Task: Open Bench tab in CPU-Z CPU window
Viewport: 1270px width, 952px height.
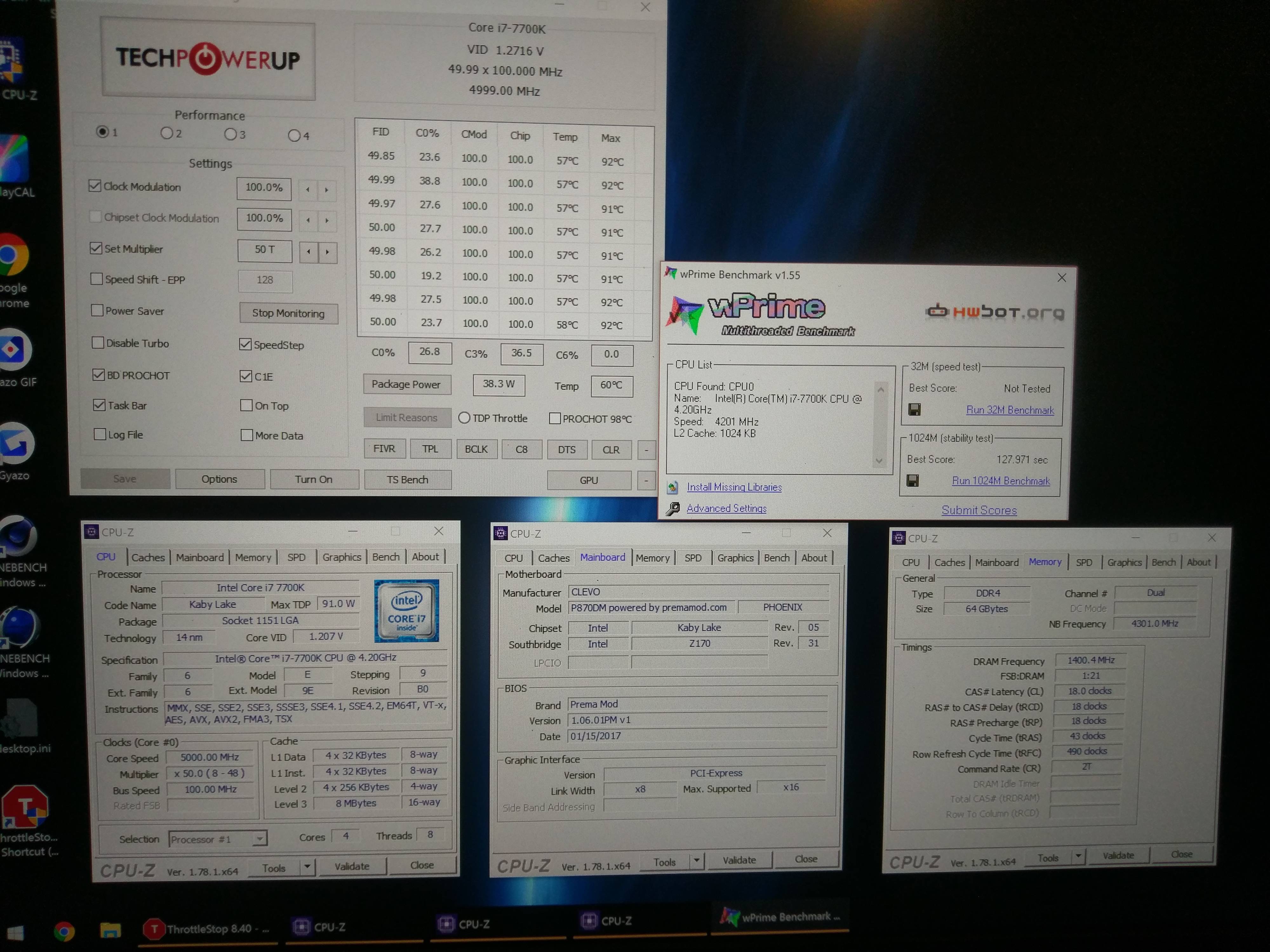Action: [386, 557]
